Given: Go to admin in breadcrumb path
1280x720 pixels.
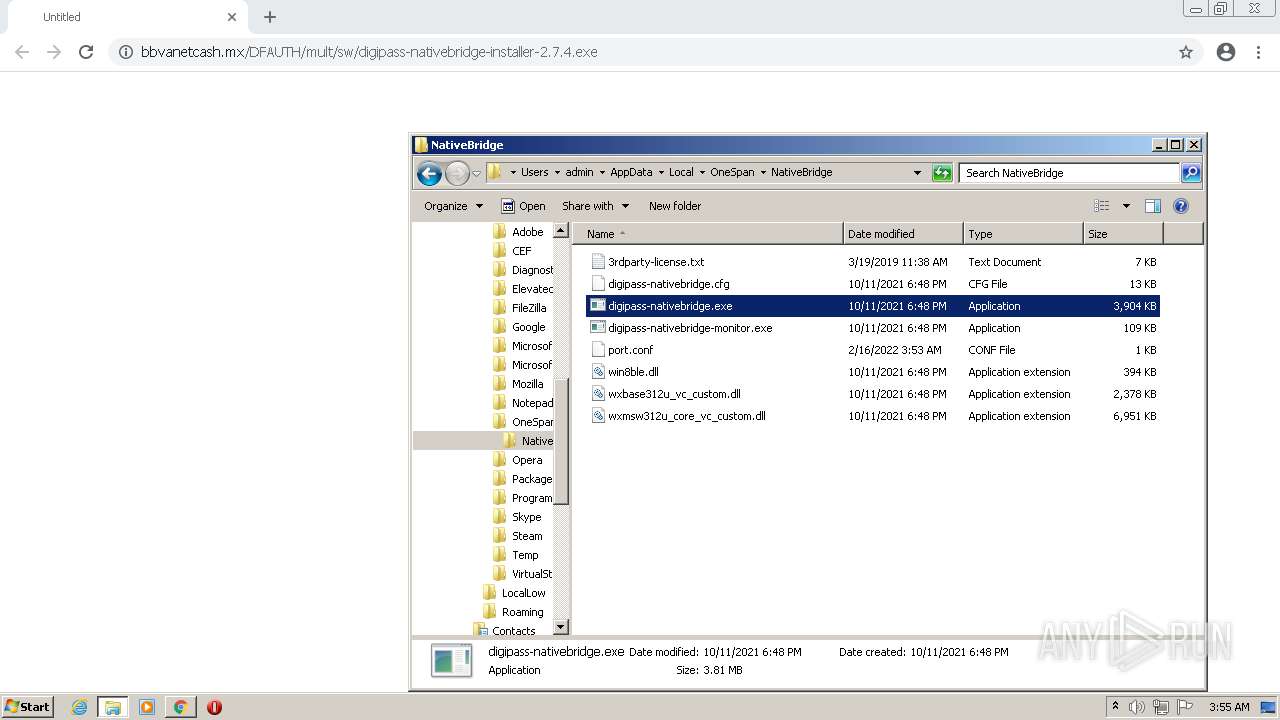Looking at the screenshot, I should point(579,172).
